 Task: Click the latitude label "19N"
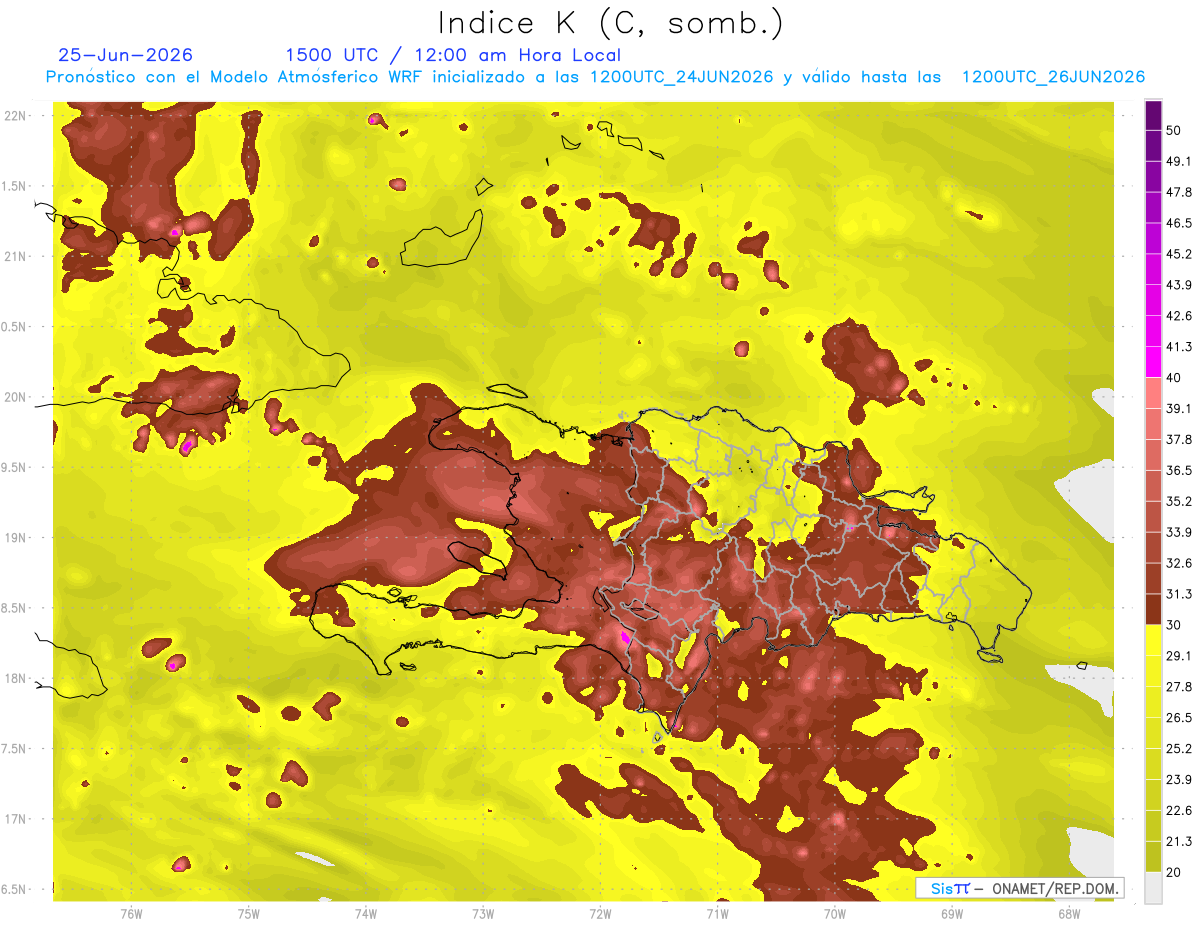coord(17,538)
